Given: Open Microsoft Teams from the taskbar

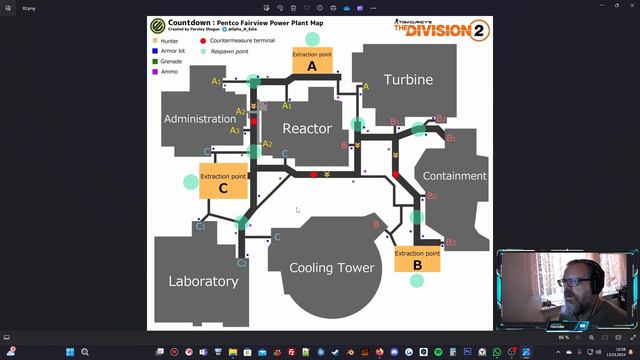Looking at the screenshot, I should [203, 352].
